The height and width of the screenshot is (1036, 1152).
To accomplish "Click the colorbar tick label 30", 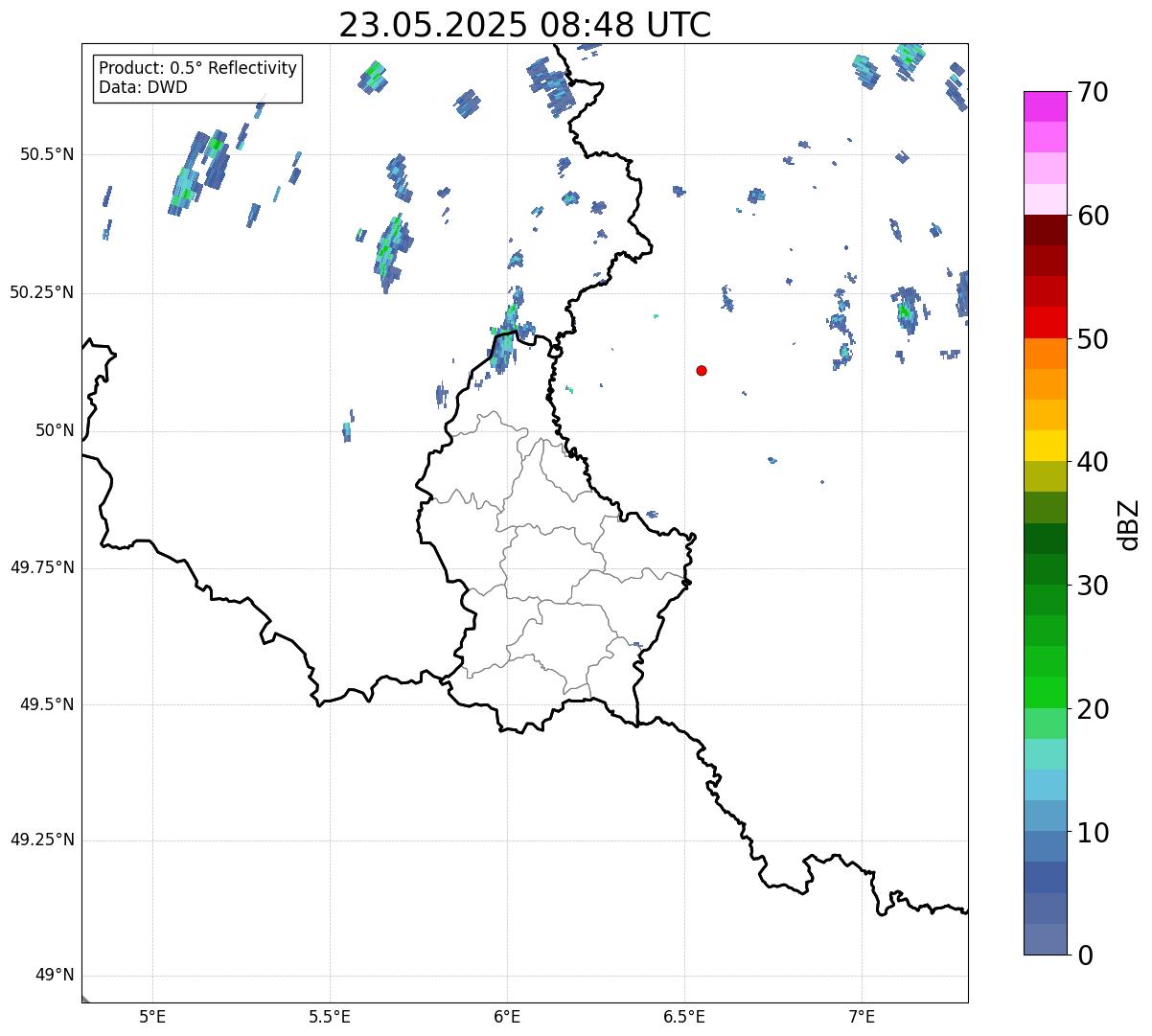I will tap(1093, 587).
